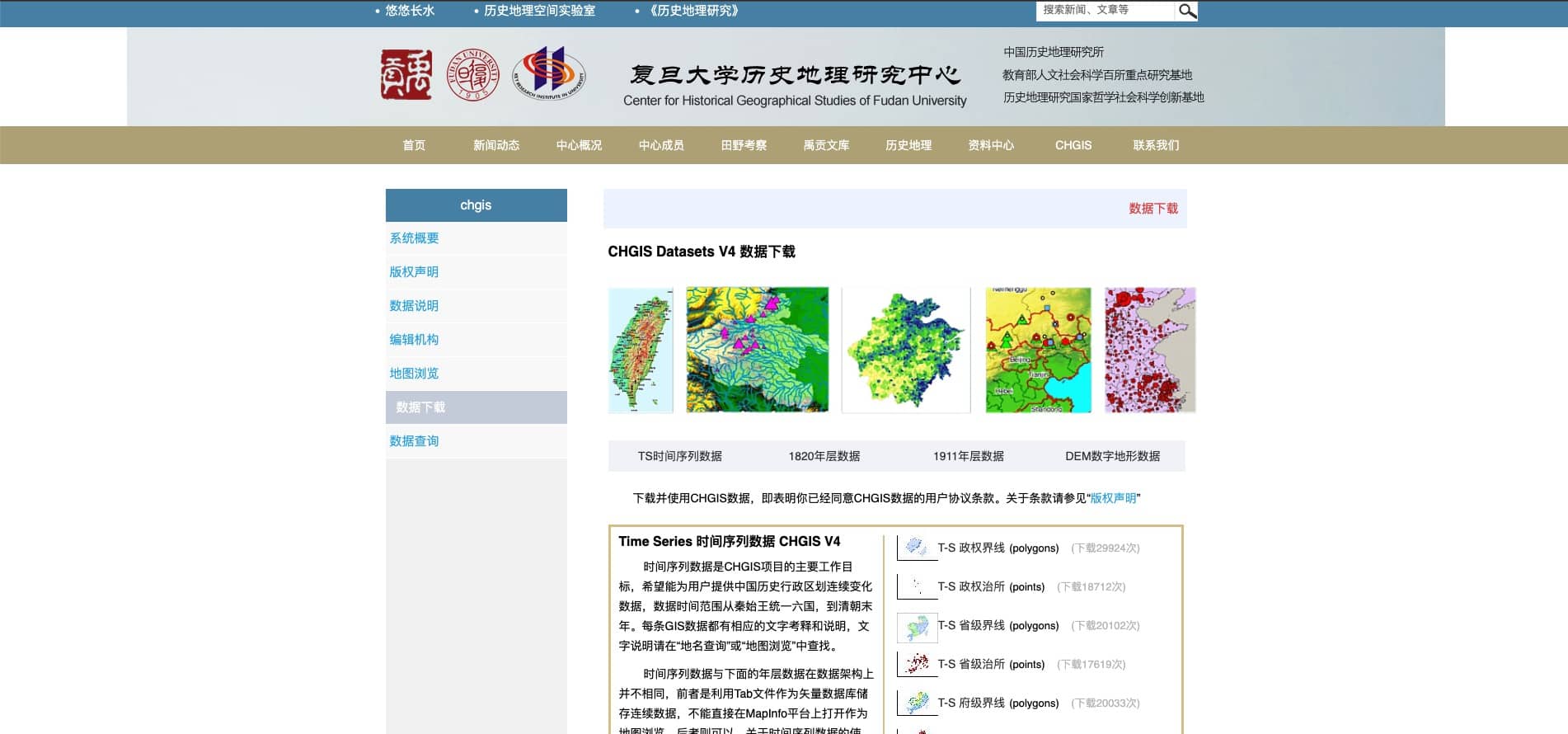Click T-S 省级界线 polygons map icon

pos(916,627)
